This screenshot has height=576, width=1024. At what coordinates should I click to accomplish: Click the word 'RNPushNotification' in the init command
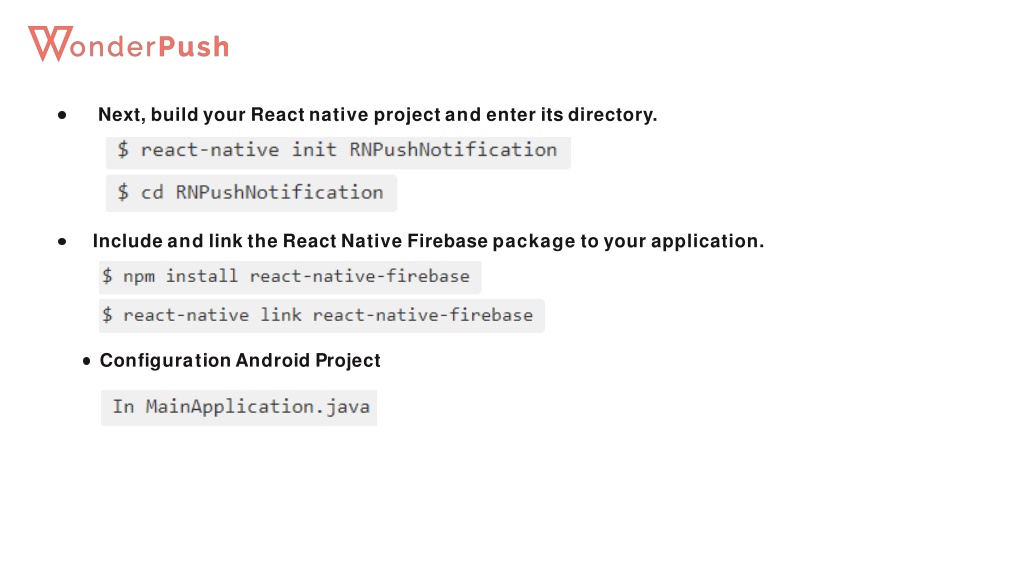453,150
